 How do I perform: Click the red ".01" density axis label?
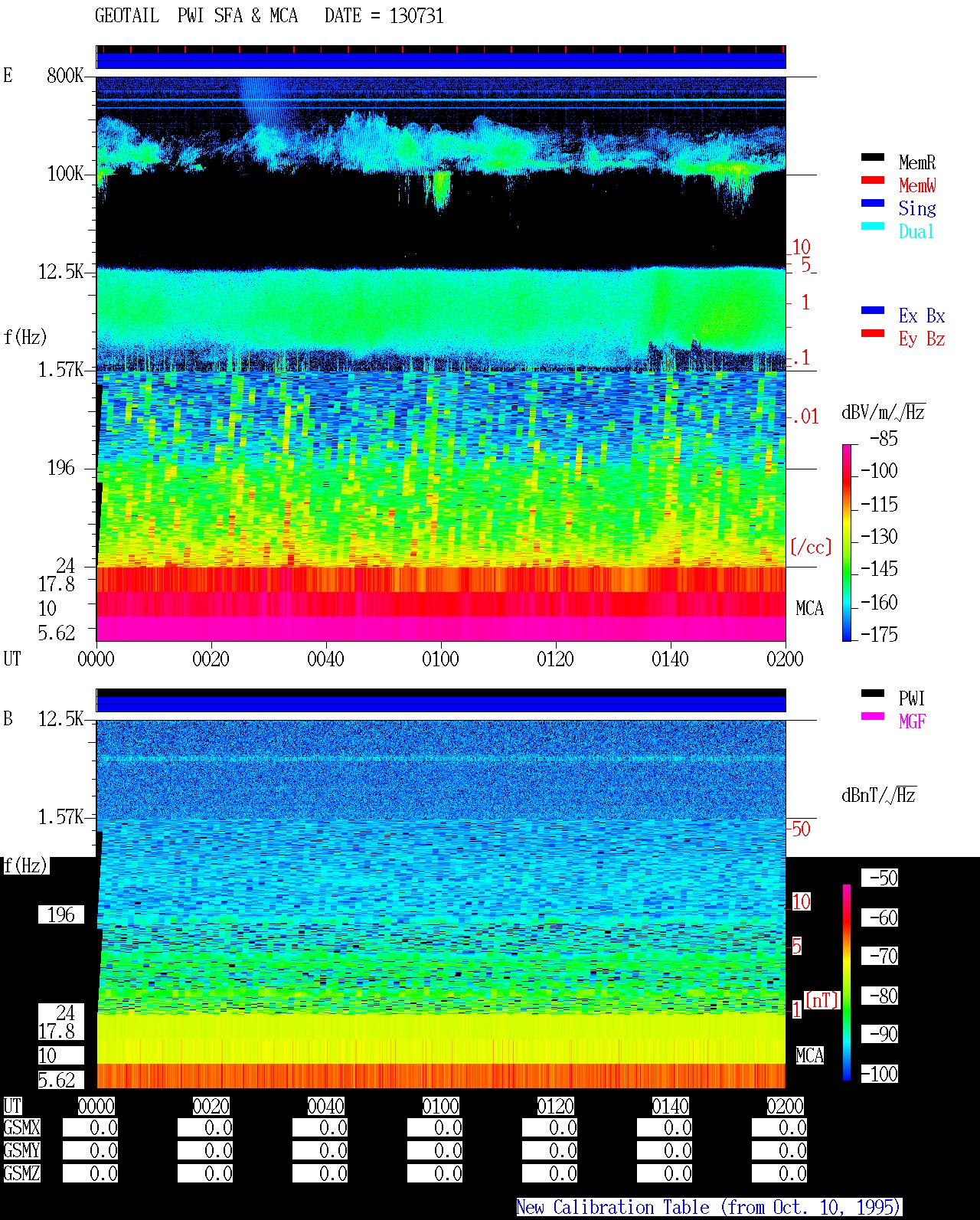(804, 417)
